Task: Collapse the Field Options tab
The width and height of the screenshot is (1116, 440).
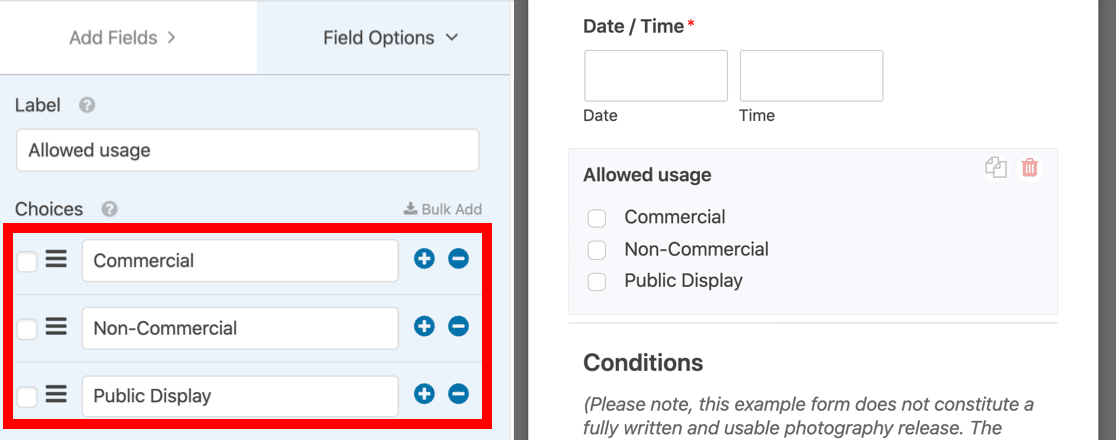Action: coord(390,38)
